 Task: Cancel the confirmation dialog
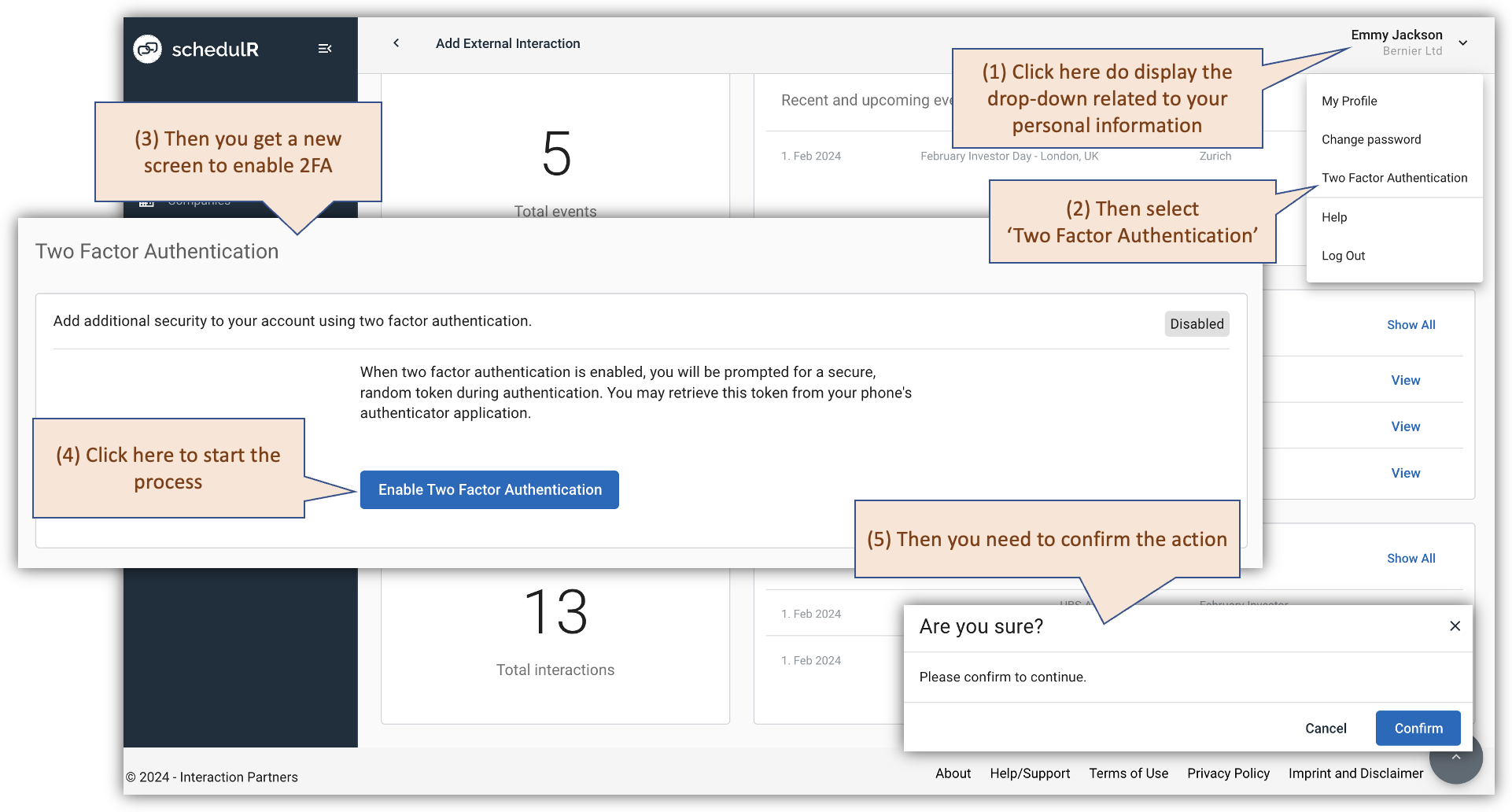pos(1326,729)
